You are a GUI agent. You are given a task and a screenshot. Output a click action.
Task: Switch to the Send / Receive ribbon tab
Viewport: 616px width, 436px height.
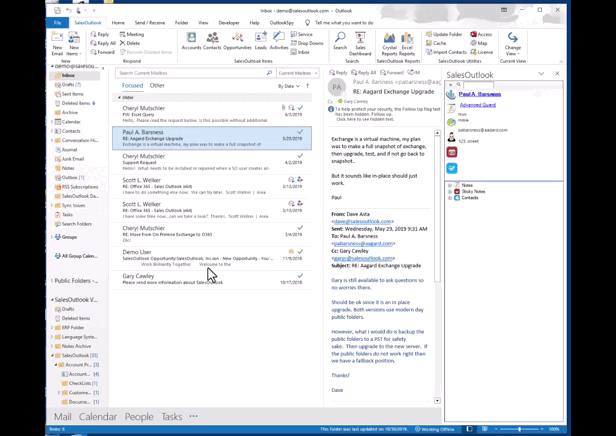(x=150, y=22)
